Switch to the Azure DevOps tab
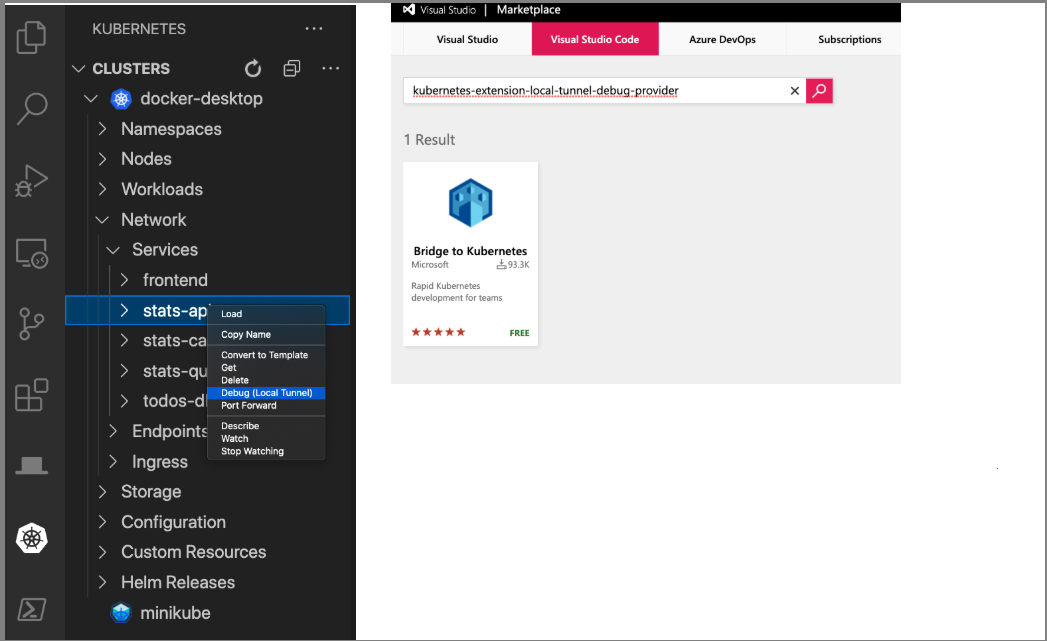1047x641 pixels. (x=722, y=40)
